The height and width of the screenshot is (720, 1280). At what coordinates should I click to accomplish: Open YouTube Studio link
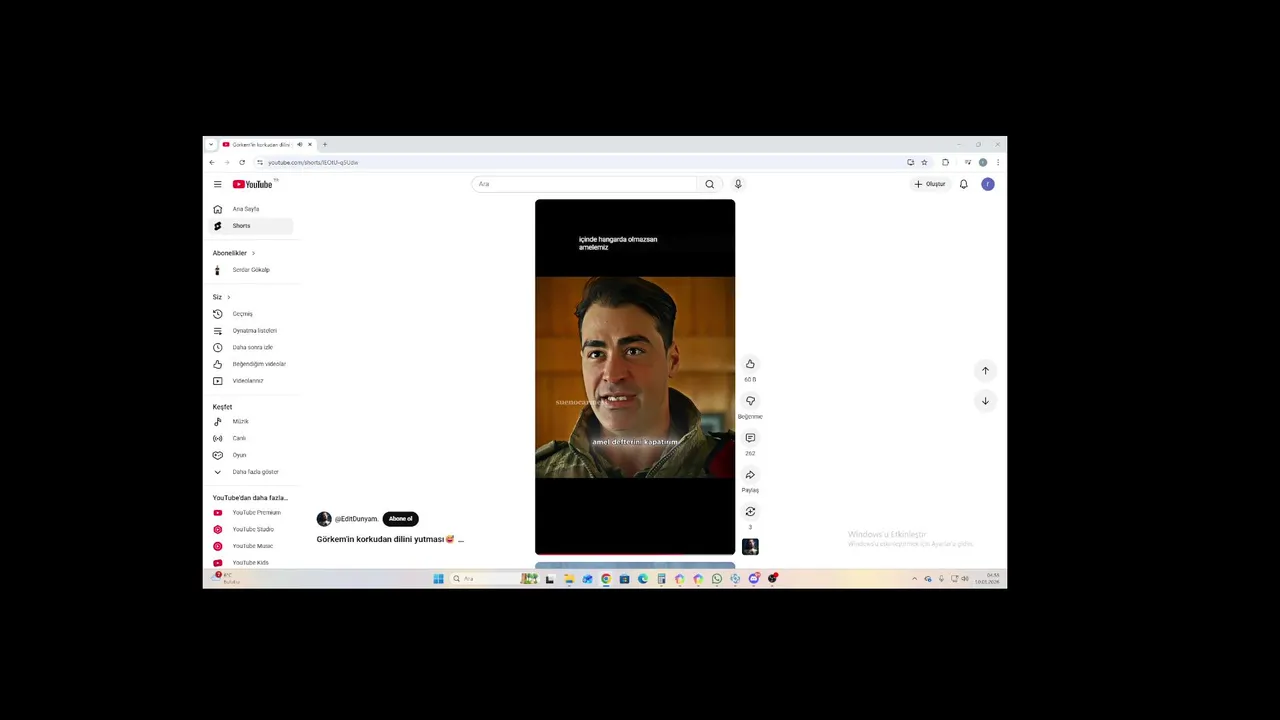pos(251,529)
